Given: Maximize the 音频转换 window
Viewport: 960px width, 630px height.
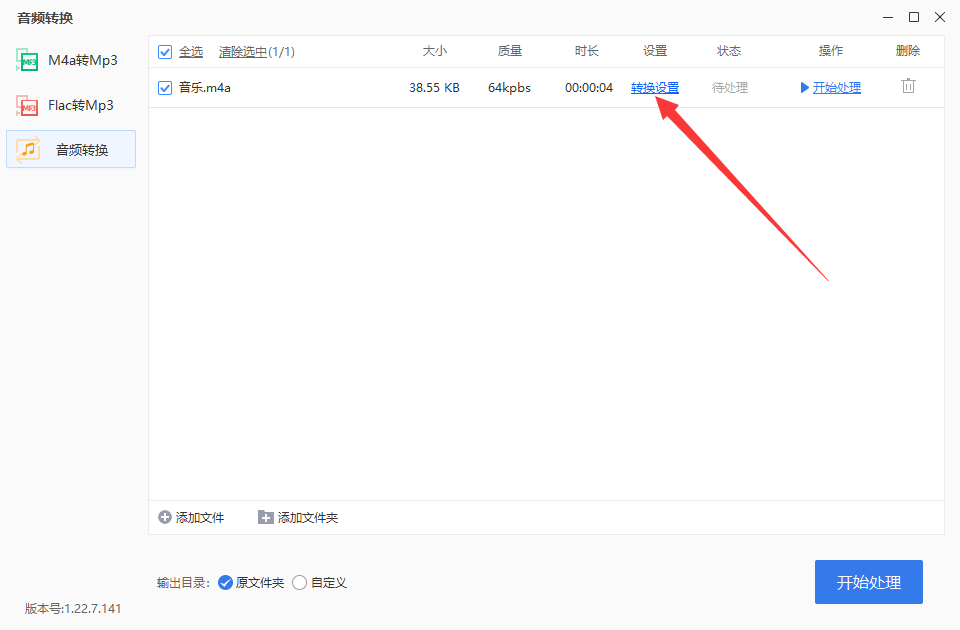Looking at the screenshot, I should coord(913,17).
